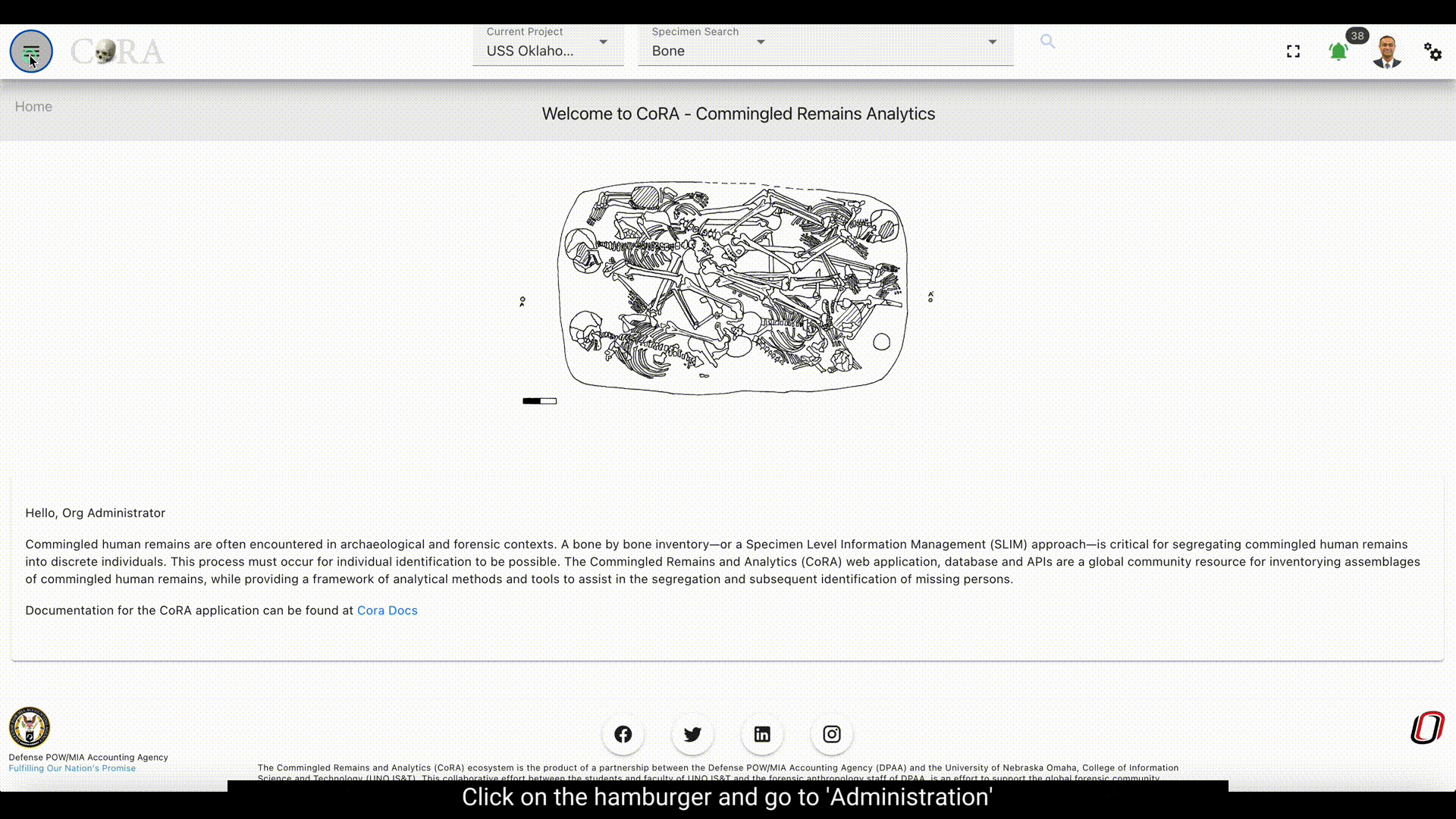Click the University of Nebraska Omaha logo
This screenshot has height=819, width=1456.
[1427, 728]
